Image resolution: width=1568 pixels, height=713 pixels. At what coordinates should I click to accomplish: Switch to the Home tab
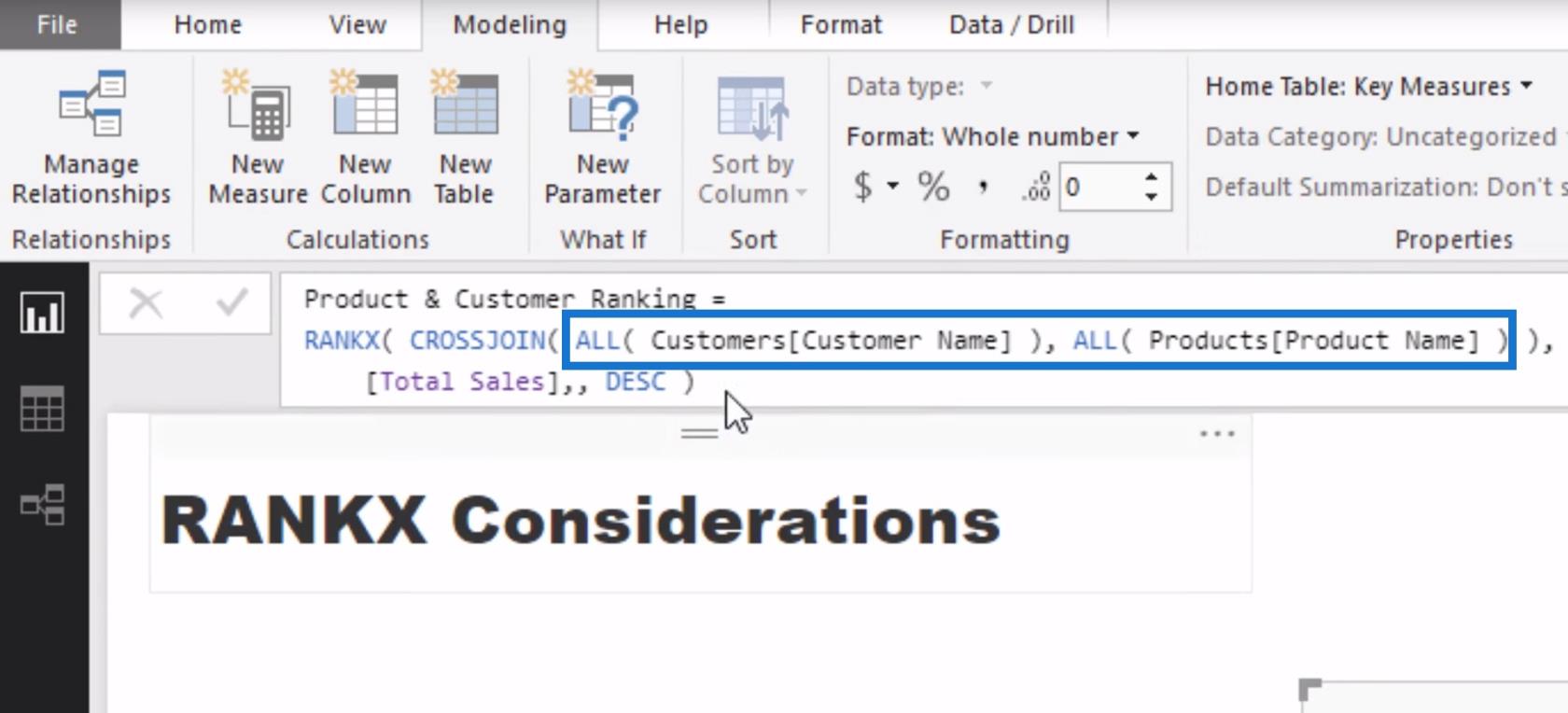pyautogui.click(x=207, y=24)
